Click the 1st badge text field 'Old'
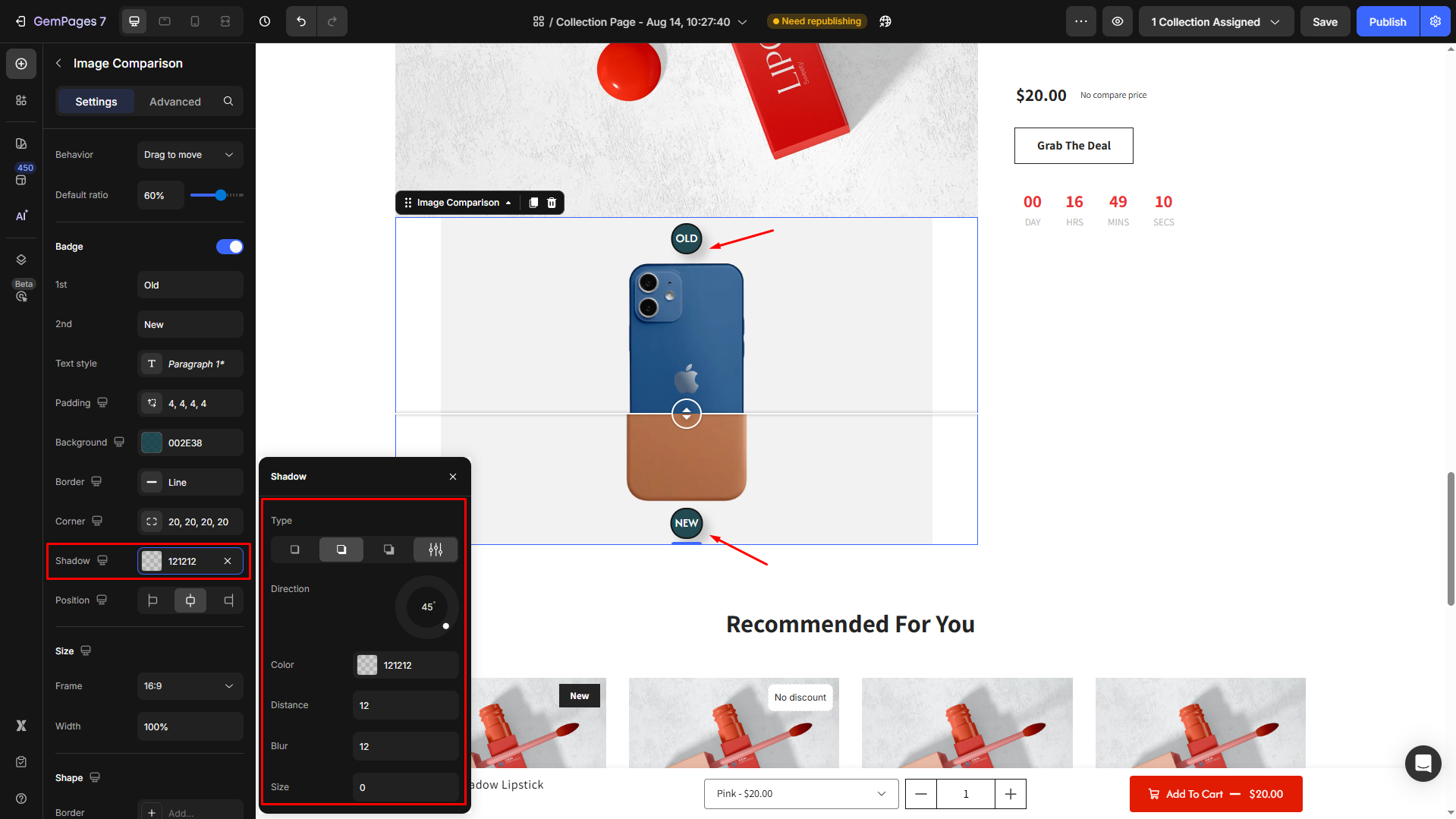Image resolution: width=1456 pixels, height=819 pixels. click(190, 285)
